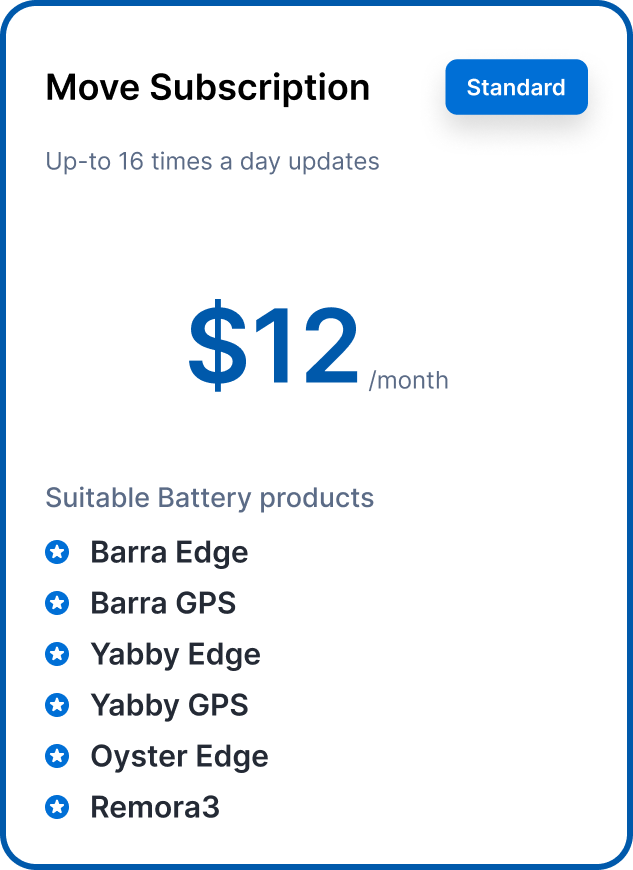The height and width of the screenshot is (870, 633).
Task: Open the Barra Edge product name
Action: pos(169,552)
